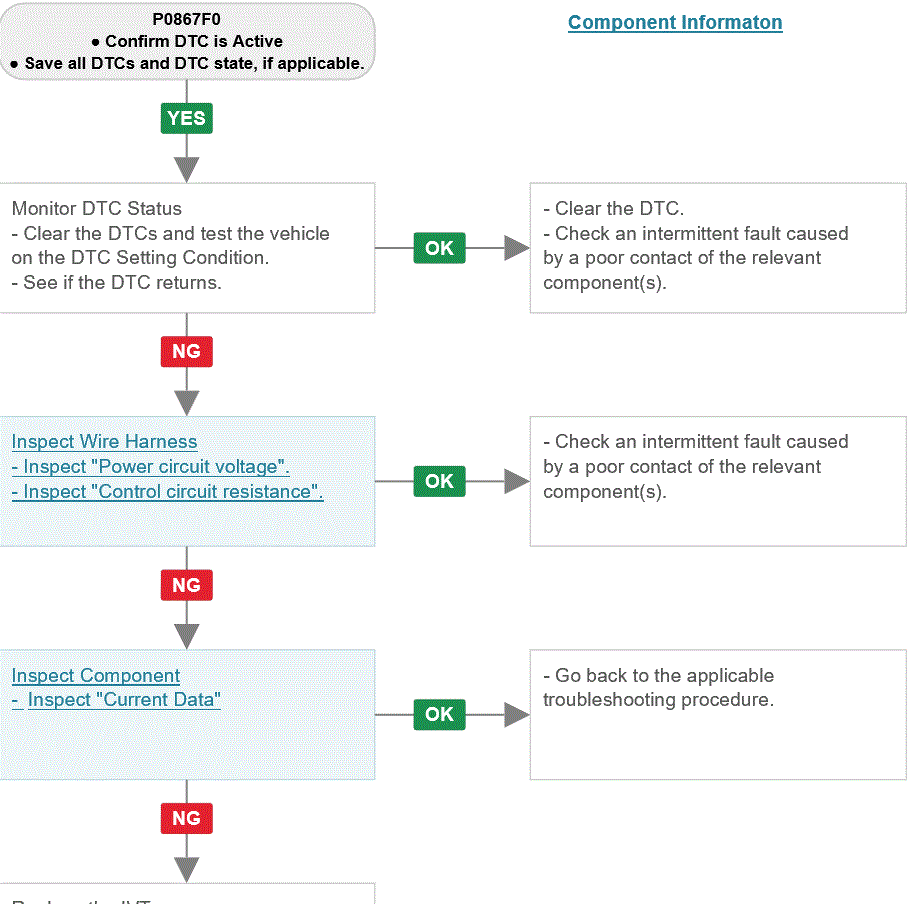Screen dimensions: 911x904
Task: Click the OK badge beside Monitor DTC Status
Action: [x=439, y=248]
